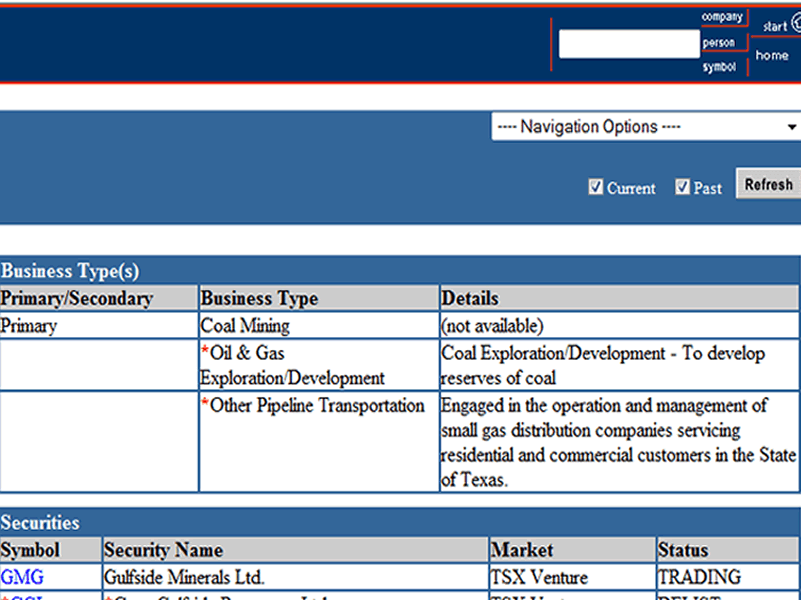Toggle the Current checkbox
Viewport: 801px width, 600px height.
point(595,187)
